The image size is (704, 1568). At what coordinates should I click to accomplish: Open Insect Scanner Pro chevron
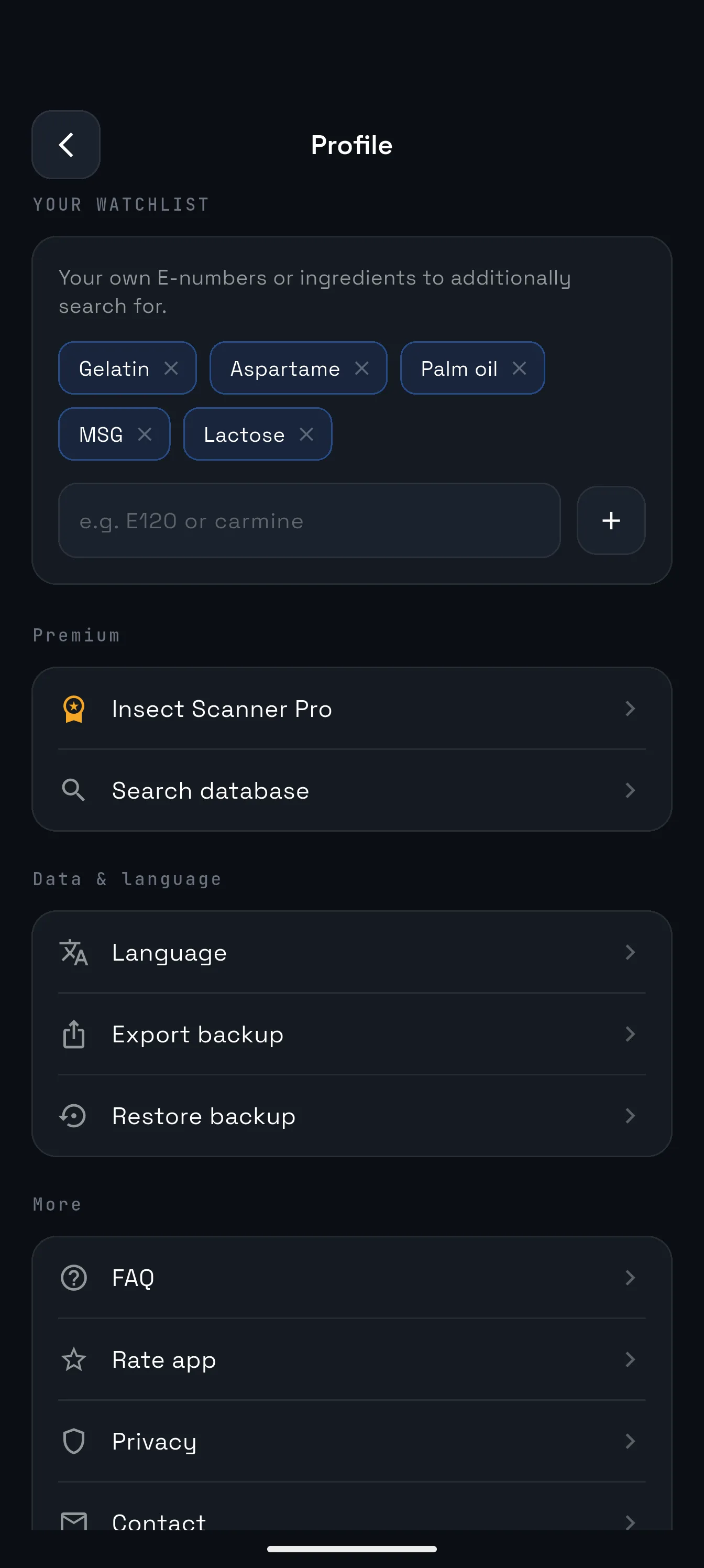630,709
